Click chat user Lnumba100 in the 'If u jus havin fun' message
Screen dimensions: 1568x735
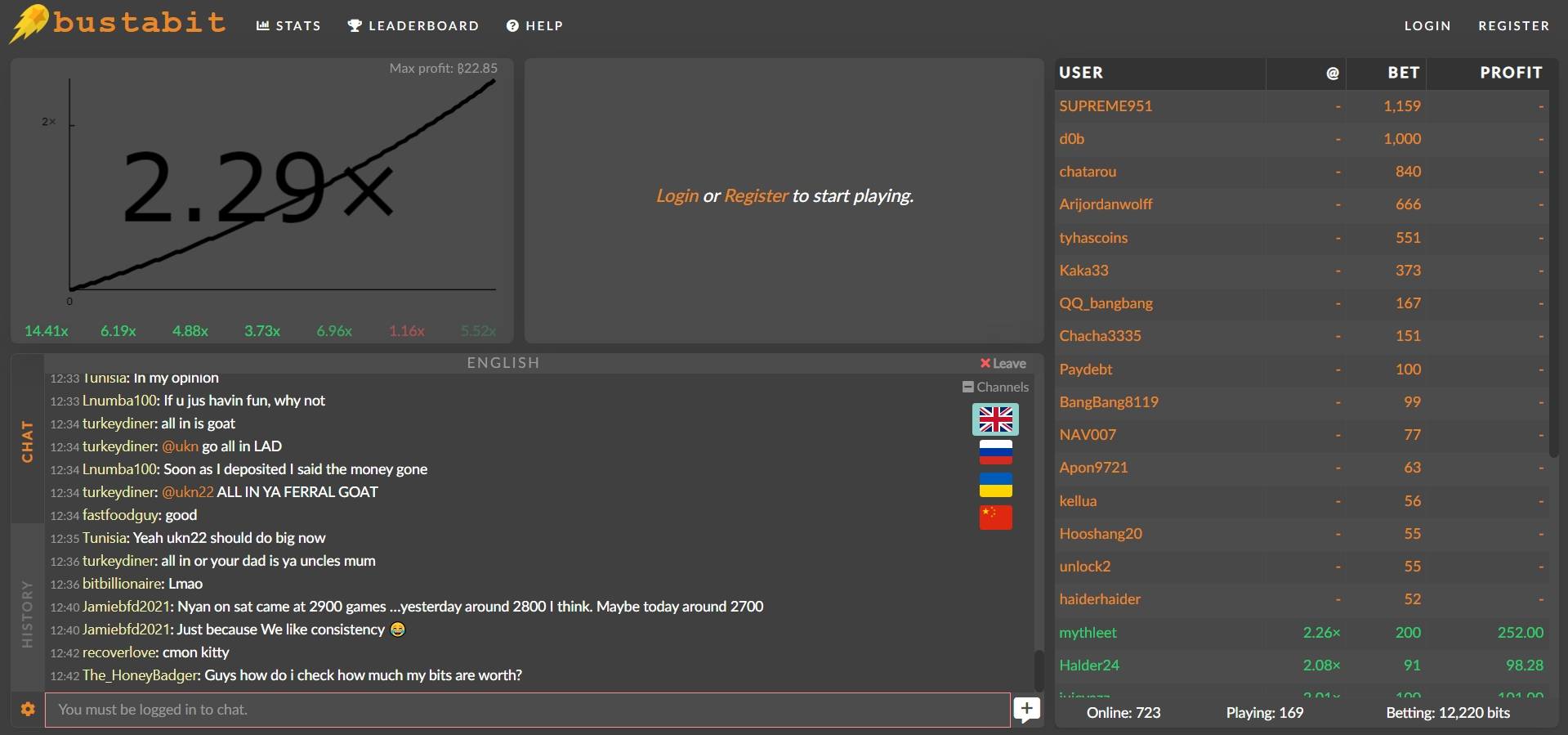(120, 401)
